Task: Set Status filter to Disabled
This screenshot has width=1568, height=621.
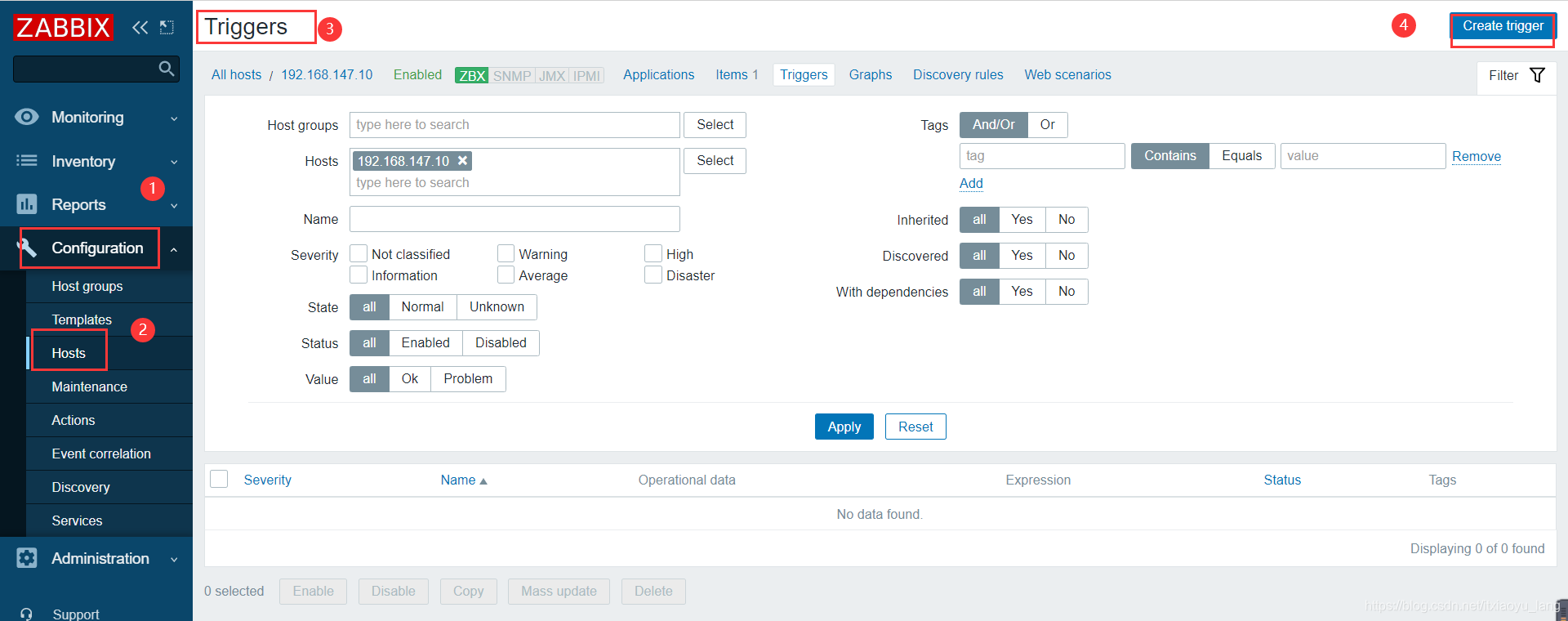Action: (501, 343)
